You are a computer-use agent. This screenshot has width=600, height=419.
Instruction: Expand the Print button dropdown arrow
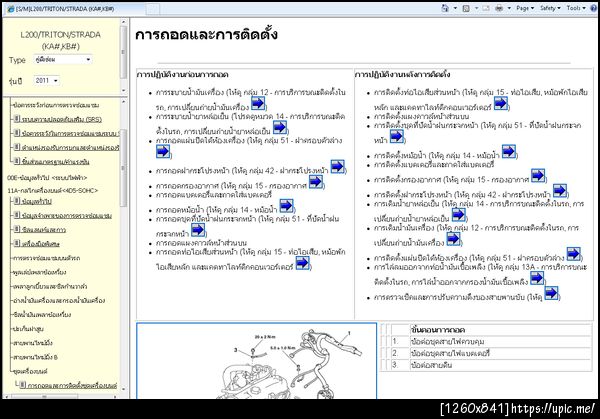click(x=509, y=8)
